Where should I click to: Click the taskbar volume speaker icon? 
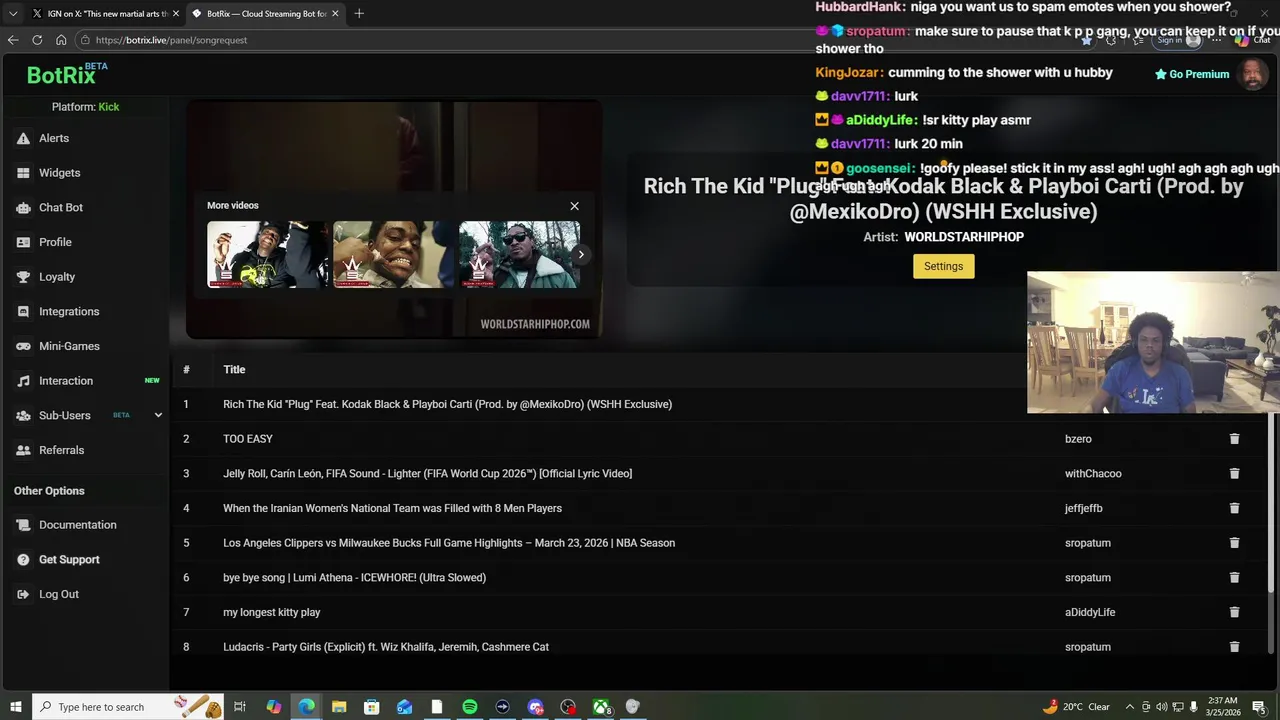click(x=1178, y=707)
